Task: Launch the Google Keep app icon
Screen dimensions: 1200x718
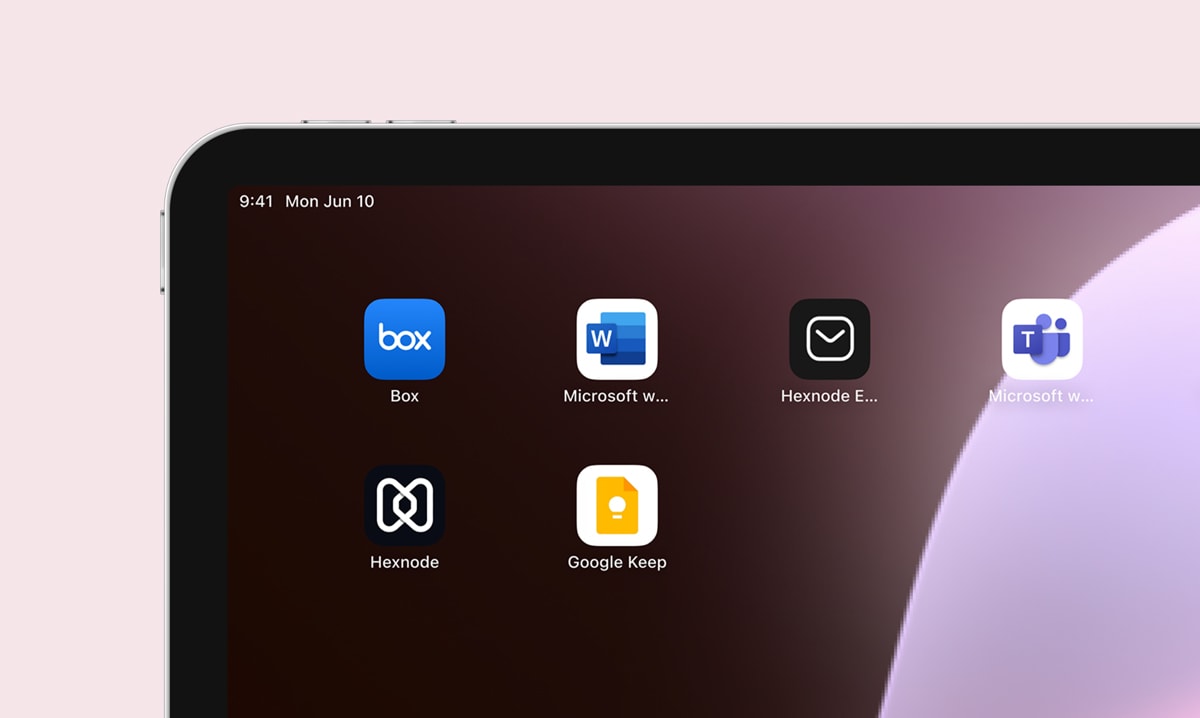Action: click(617, 505)
